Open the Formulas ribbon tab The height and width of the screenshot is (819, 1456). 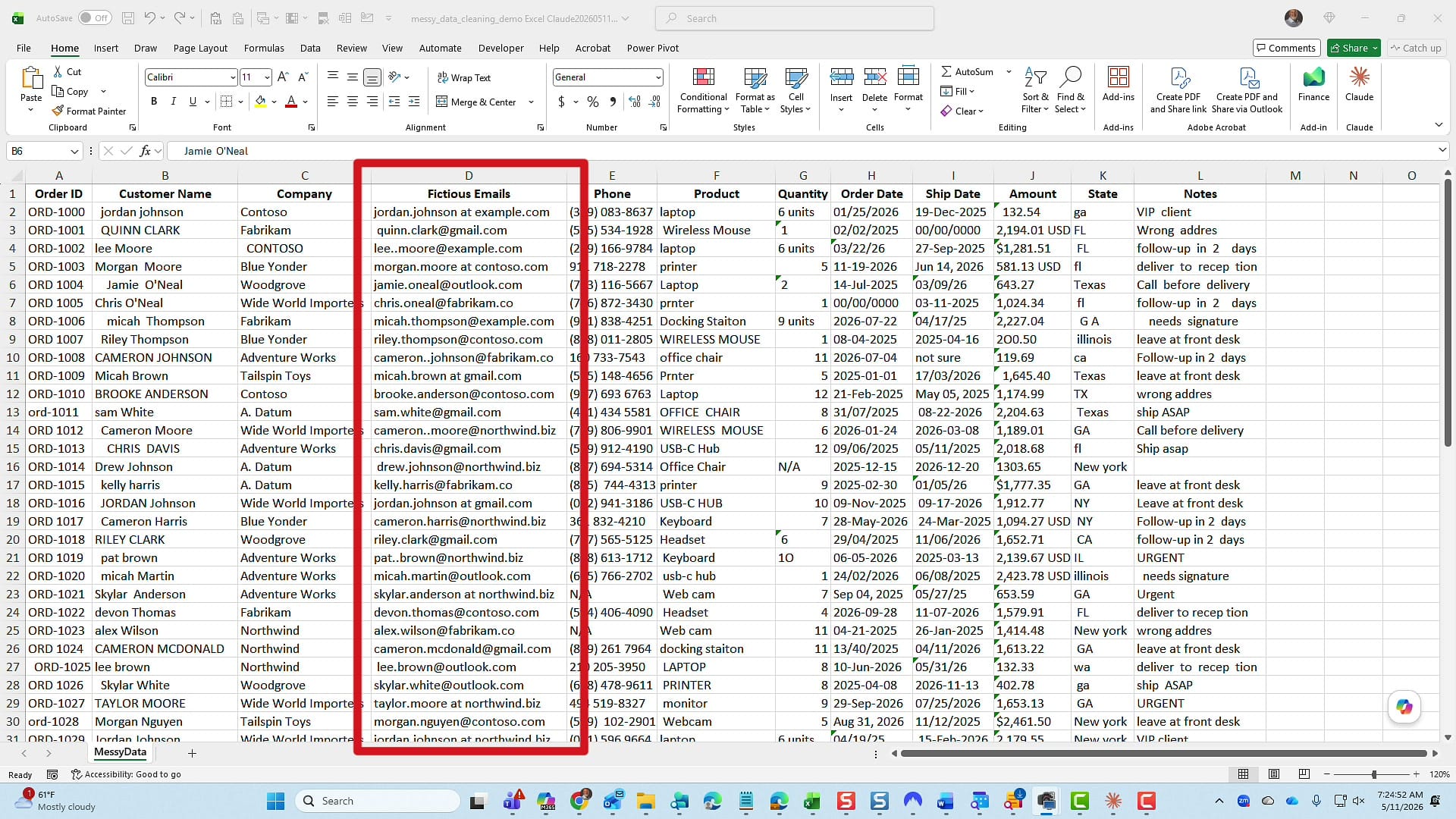click(x=264, y=48)
